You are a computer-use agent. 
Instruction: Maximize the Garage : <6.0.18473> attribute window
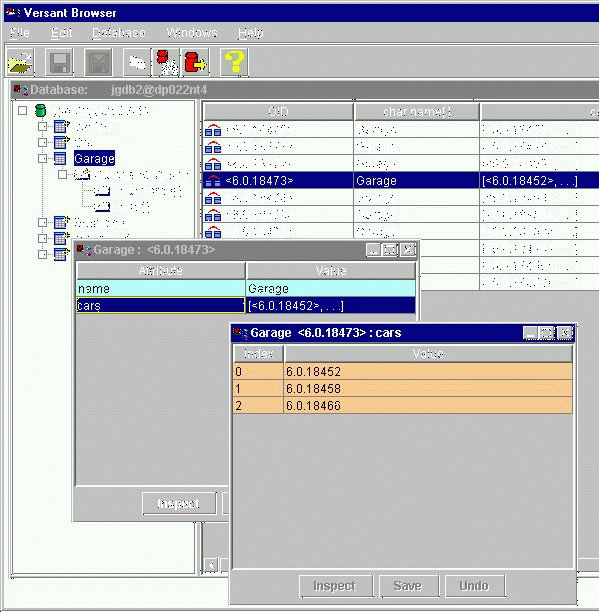390,249
